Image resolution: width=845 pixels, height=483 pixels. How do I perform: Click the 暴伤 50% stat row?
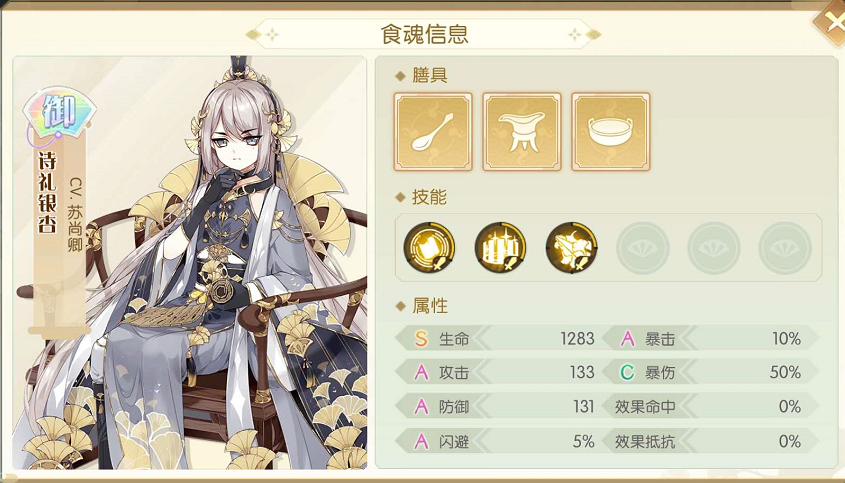710,372
